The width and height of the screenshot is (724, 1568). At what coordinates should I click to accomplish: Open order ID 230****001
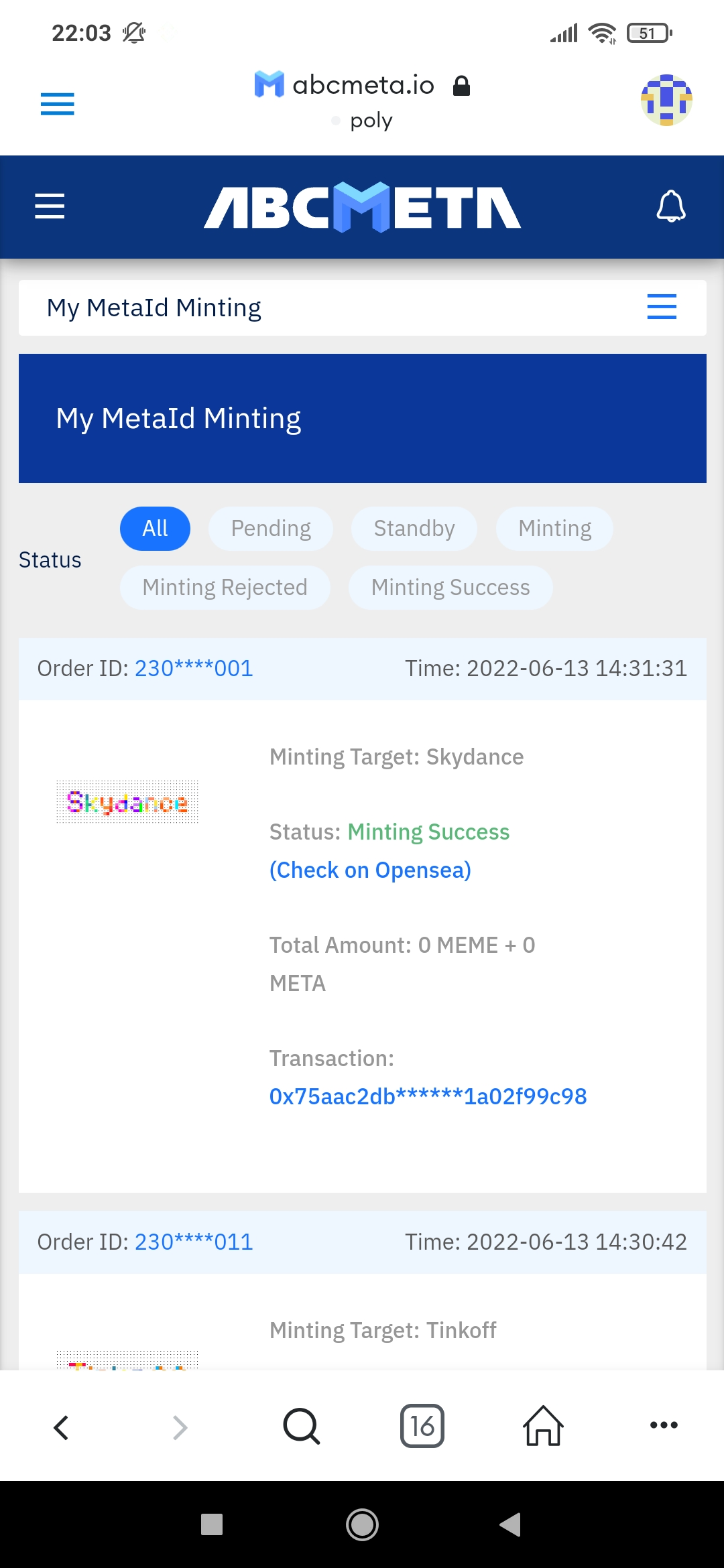(x=194, y=668)
